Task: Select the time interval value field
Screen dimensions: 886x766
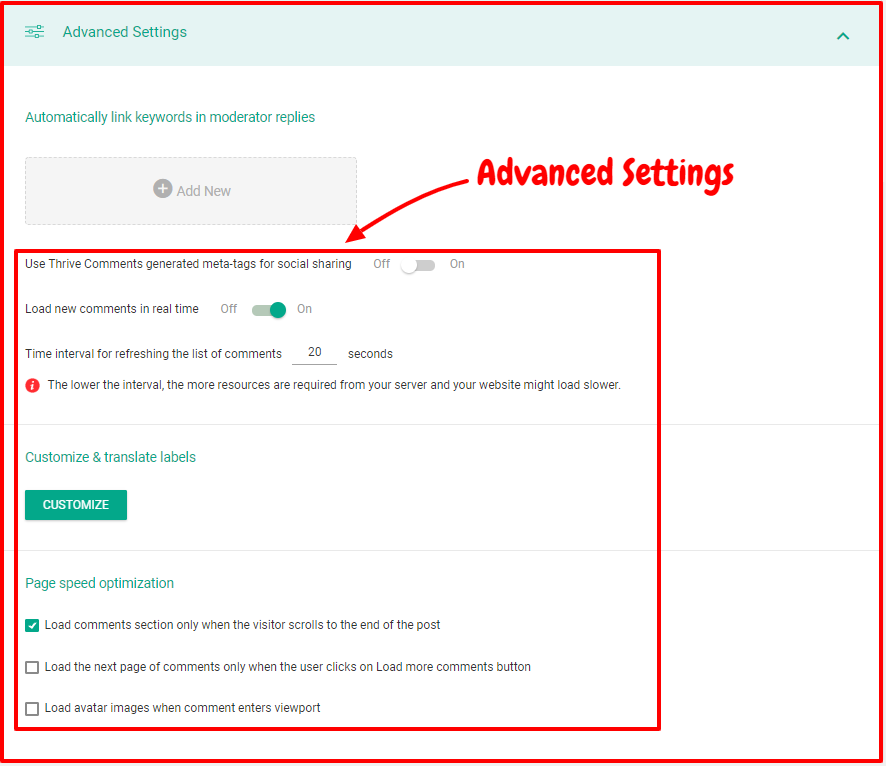Action: click(314, 352)
